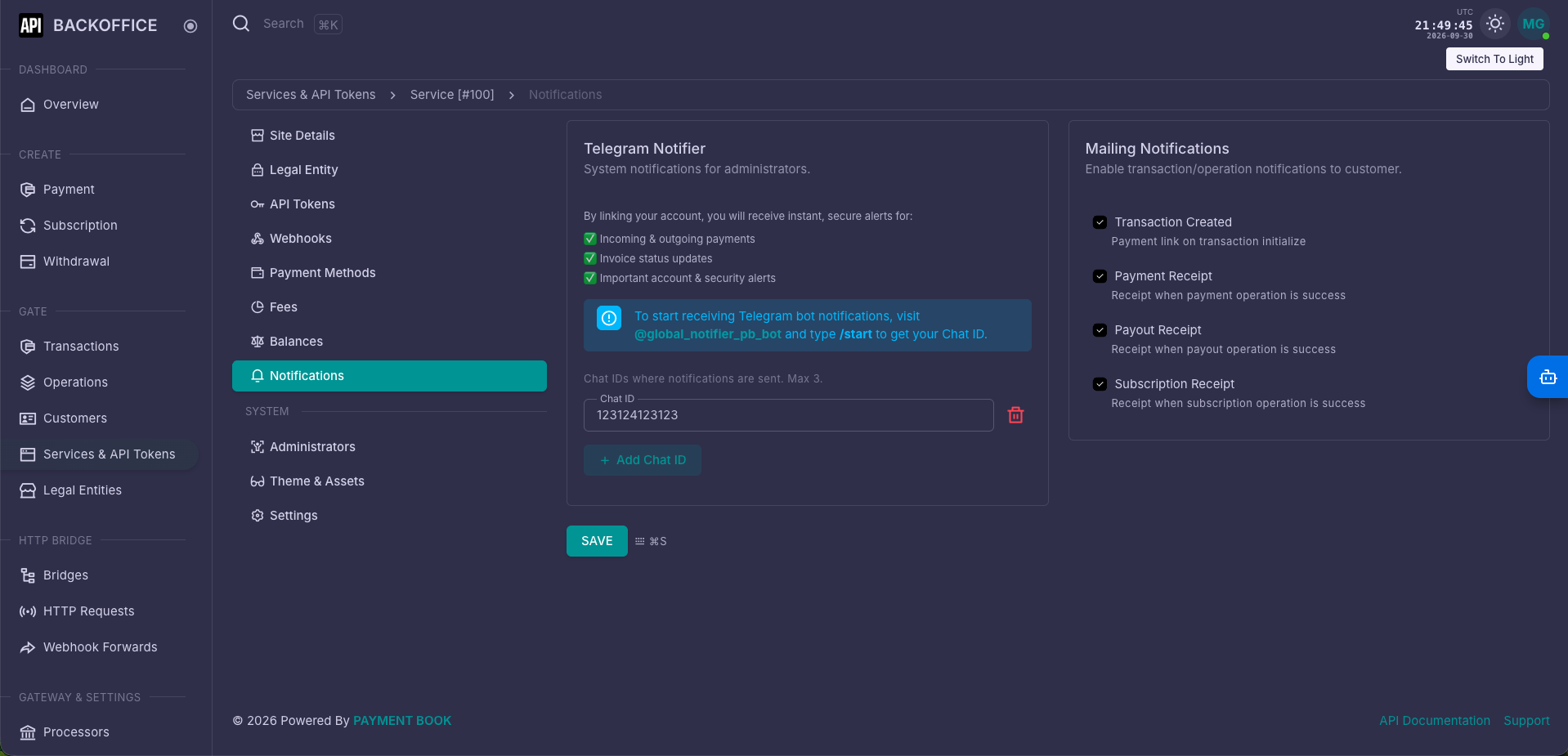Select the Site Details tab
The width and height of the screenshot is (1568, 756).
click(389, 136)
